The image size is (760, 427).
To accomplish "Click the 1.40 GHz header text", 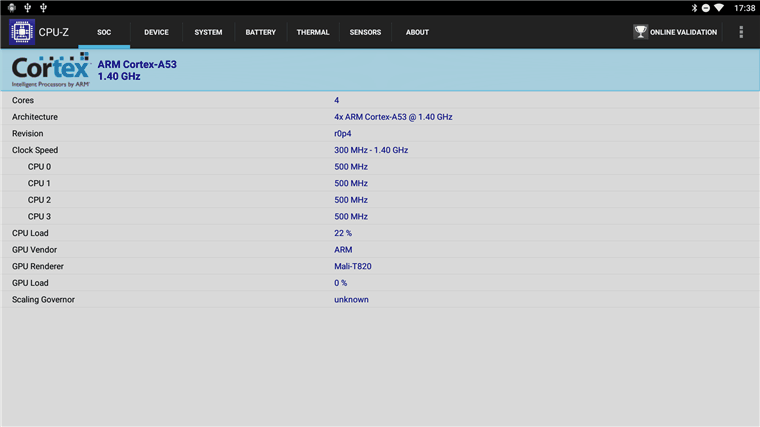I will 119,76.
